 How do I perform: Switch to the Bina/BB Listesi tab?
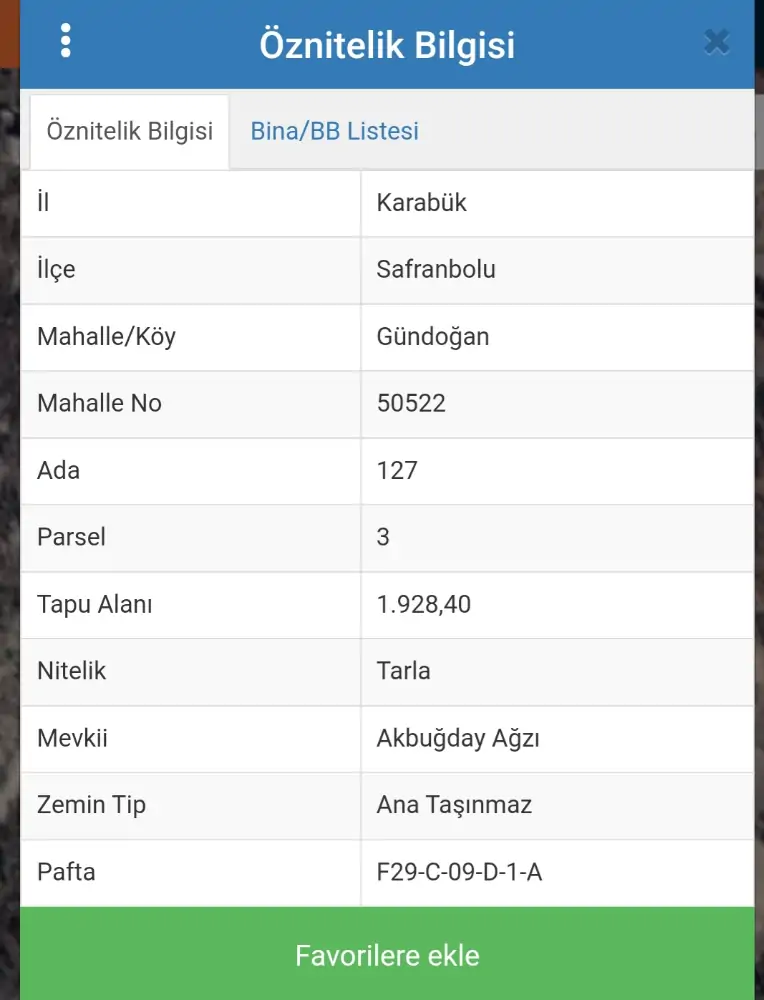[334, 131]
